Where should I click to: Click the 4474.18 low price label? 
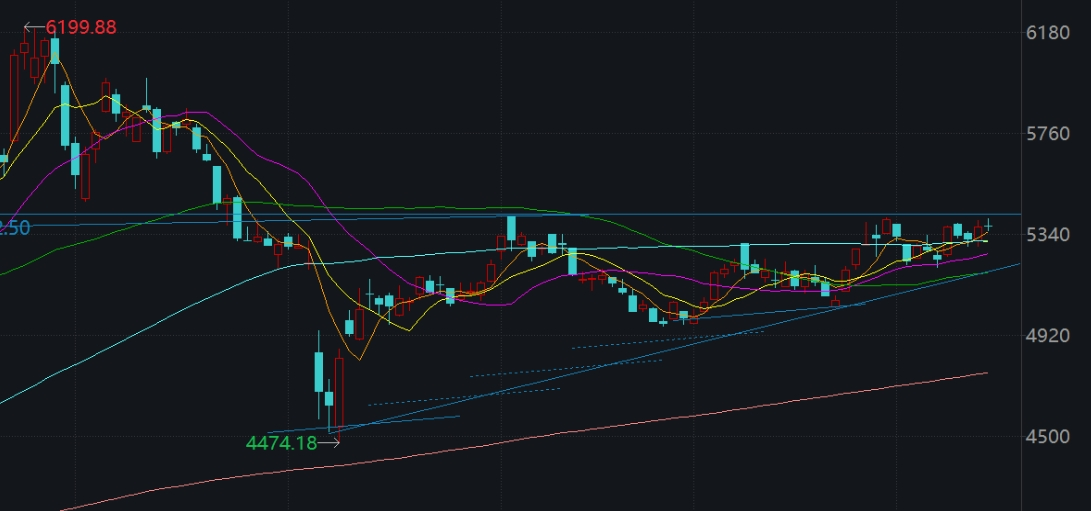281,443
